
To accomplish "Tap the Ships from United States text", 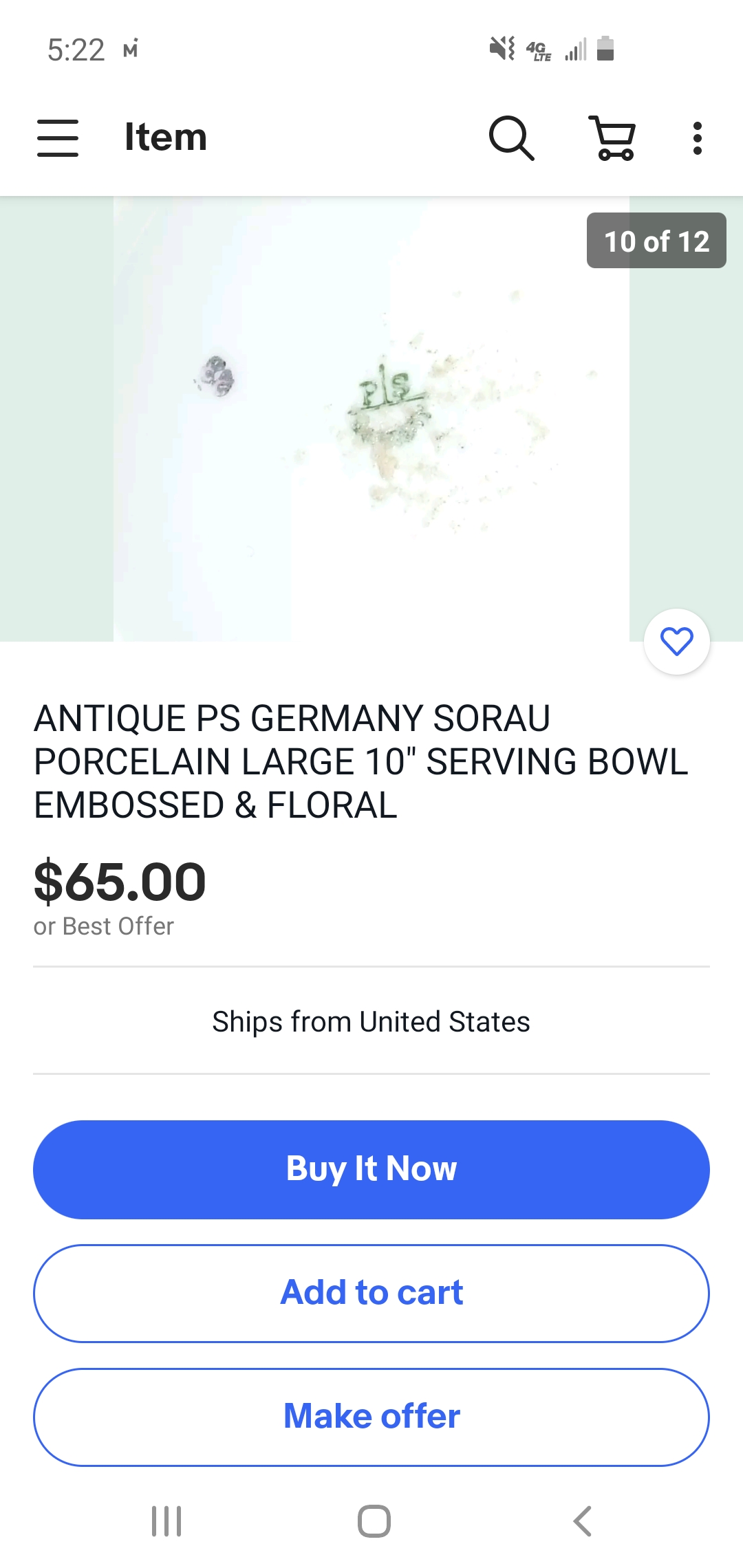I will click(371, 1021).
